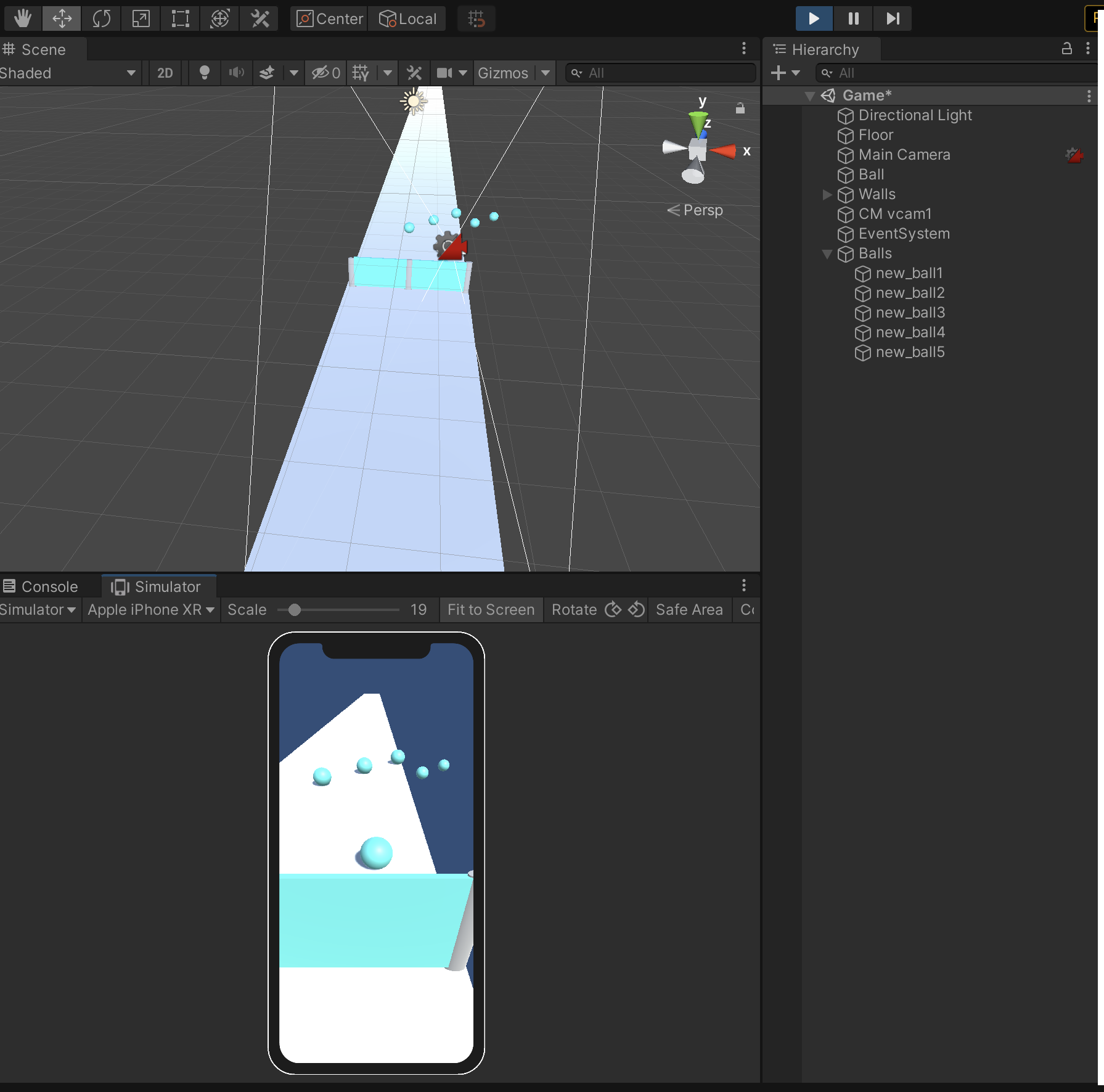Image resolution: width=1104 pixels, height=1092 pixels.
Task: Select the Directional Light sun gizmo
Action: coord(413,101)
